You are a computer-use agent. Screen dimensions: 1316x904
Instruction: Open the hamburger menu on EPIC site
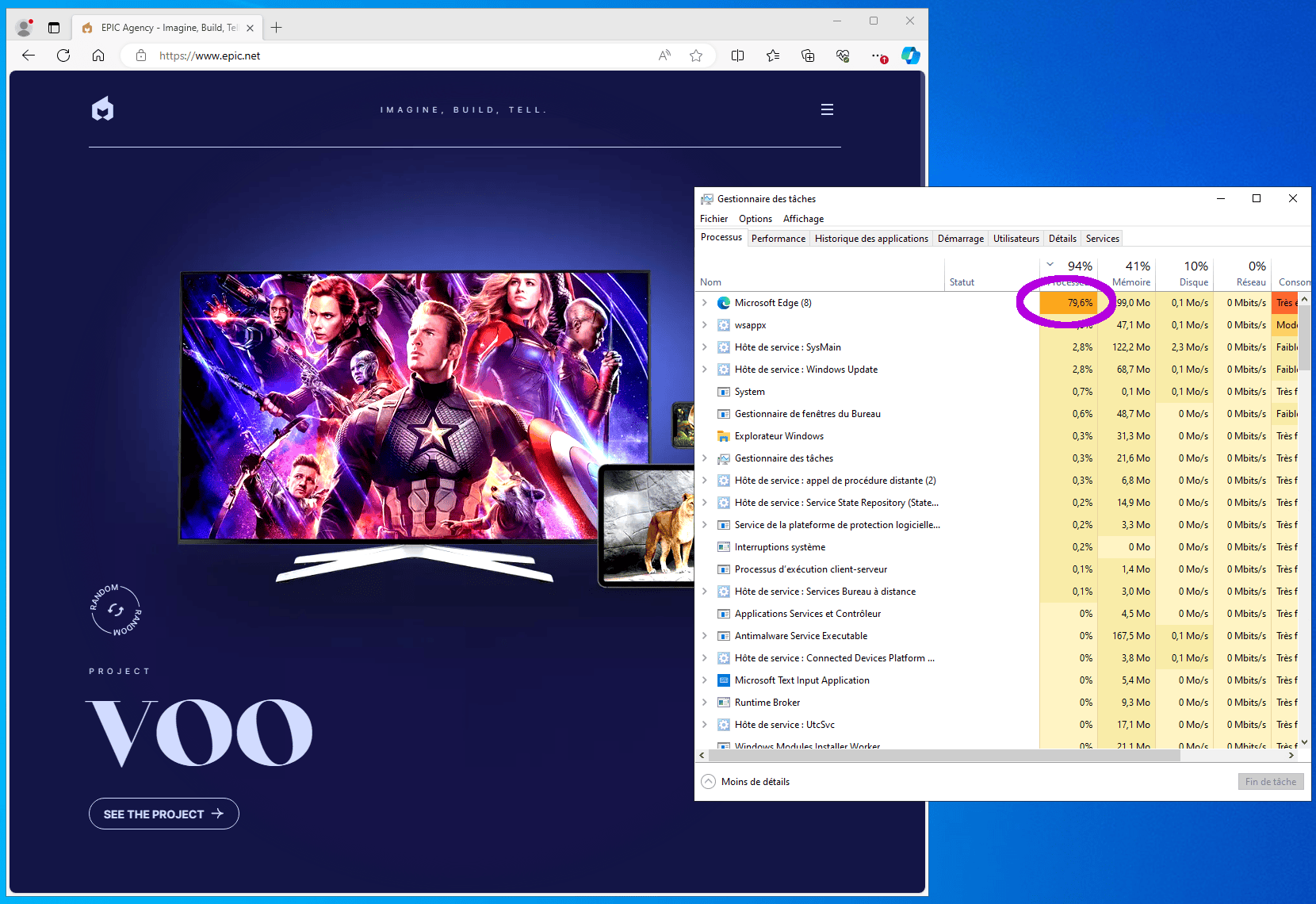(x=827, y=109)
